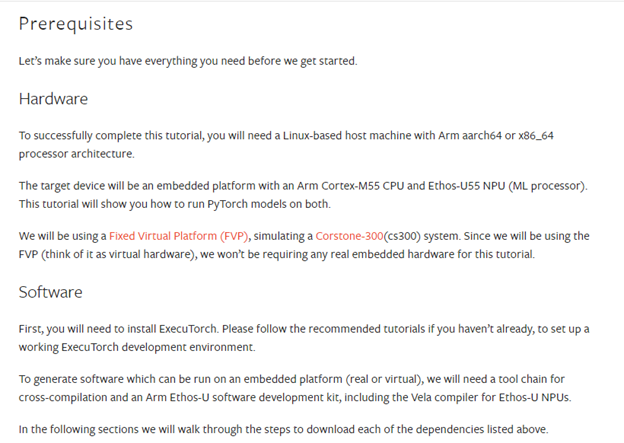Click the paragraph about installing ExecuTorch
This screenshot has width=624, height=443.
(x=300, y=329)
